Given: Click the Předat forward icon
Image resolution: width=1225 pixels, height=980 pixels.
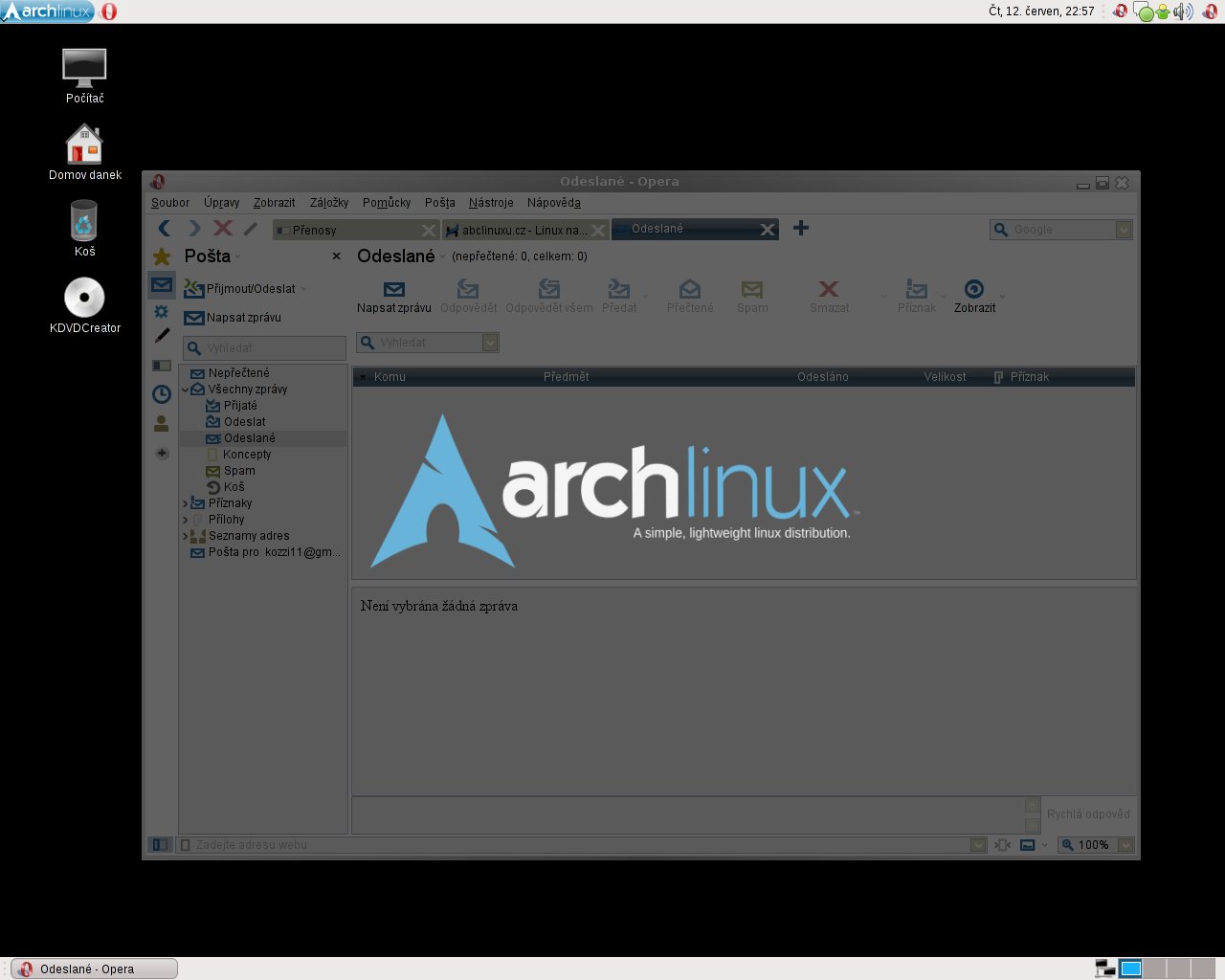Looking at the screenshot, I should point(619,297).
